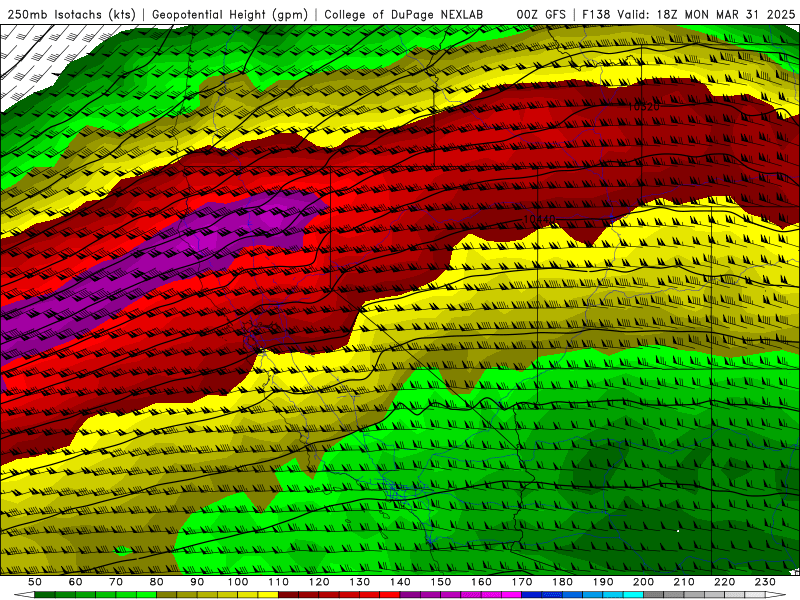This screenshot has width=800, height=600.
Task: Click the '00Z GFS' model run label
Action: tap(541, 15)
